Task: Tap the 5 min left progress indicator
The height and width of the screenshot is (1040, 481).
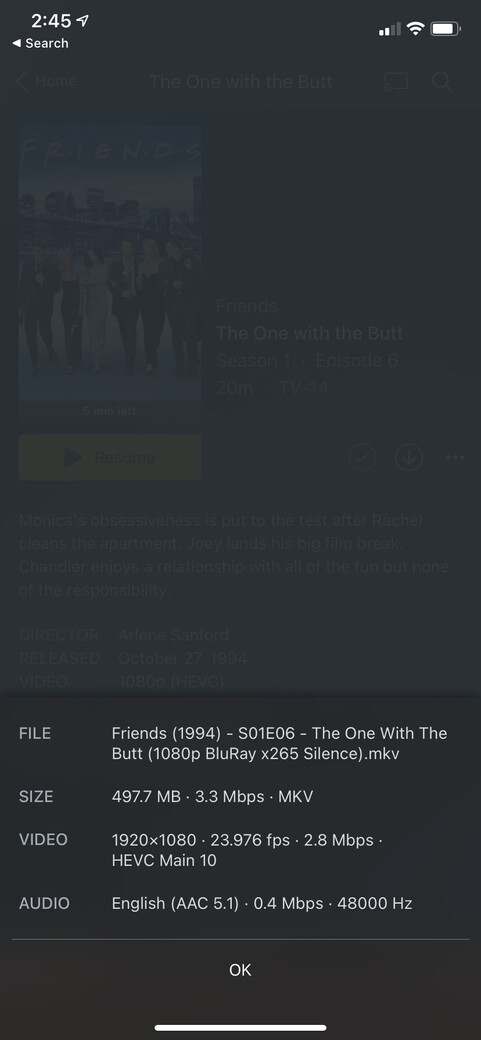Action: 109,411
